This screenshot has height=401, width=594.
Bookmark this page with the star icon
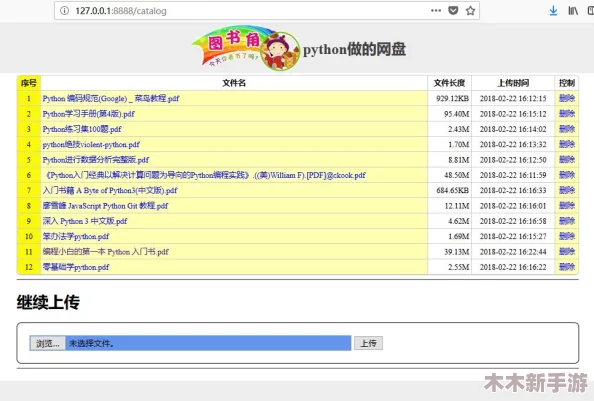pyautogui.click(x=470, y=11)
